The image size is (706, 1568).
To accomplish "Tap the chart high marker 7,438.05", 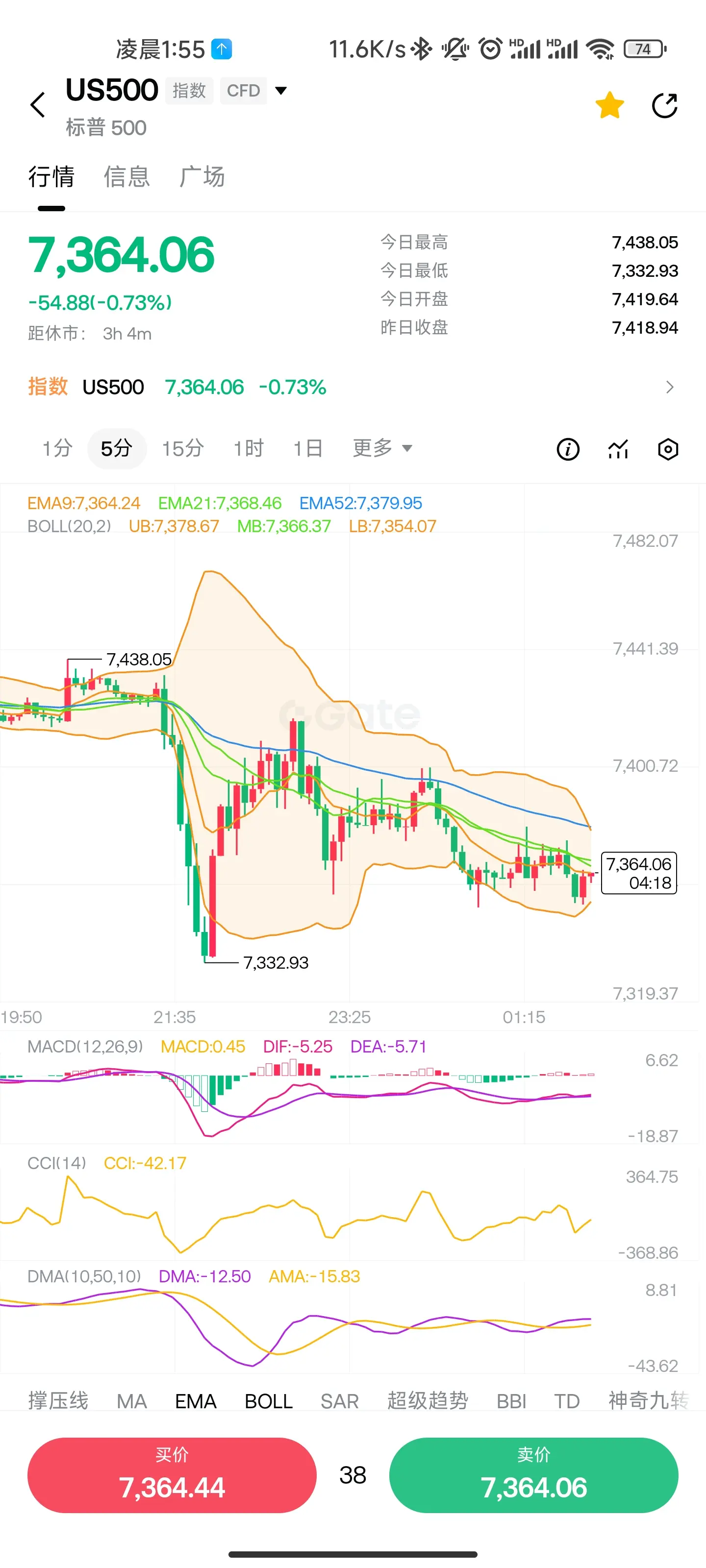I will pos(139,659).
